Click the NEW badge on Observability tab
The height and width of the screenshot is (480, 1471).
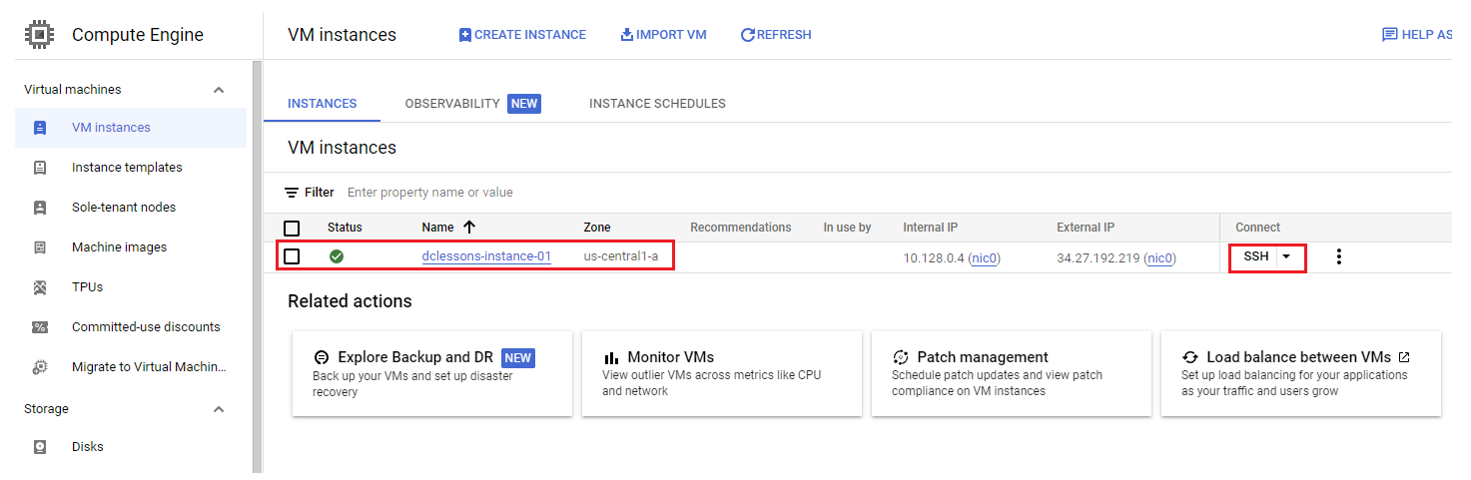click(x=524, y=103)
